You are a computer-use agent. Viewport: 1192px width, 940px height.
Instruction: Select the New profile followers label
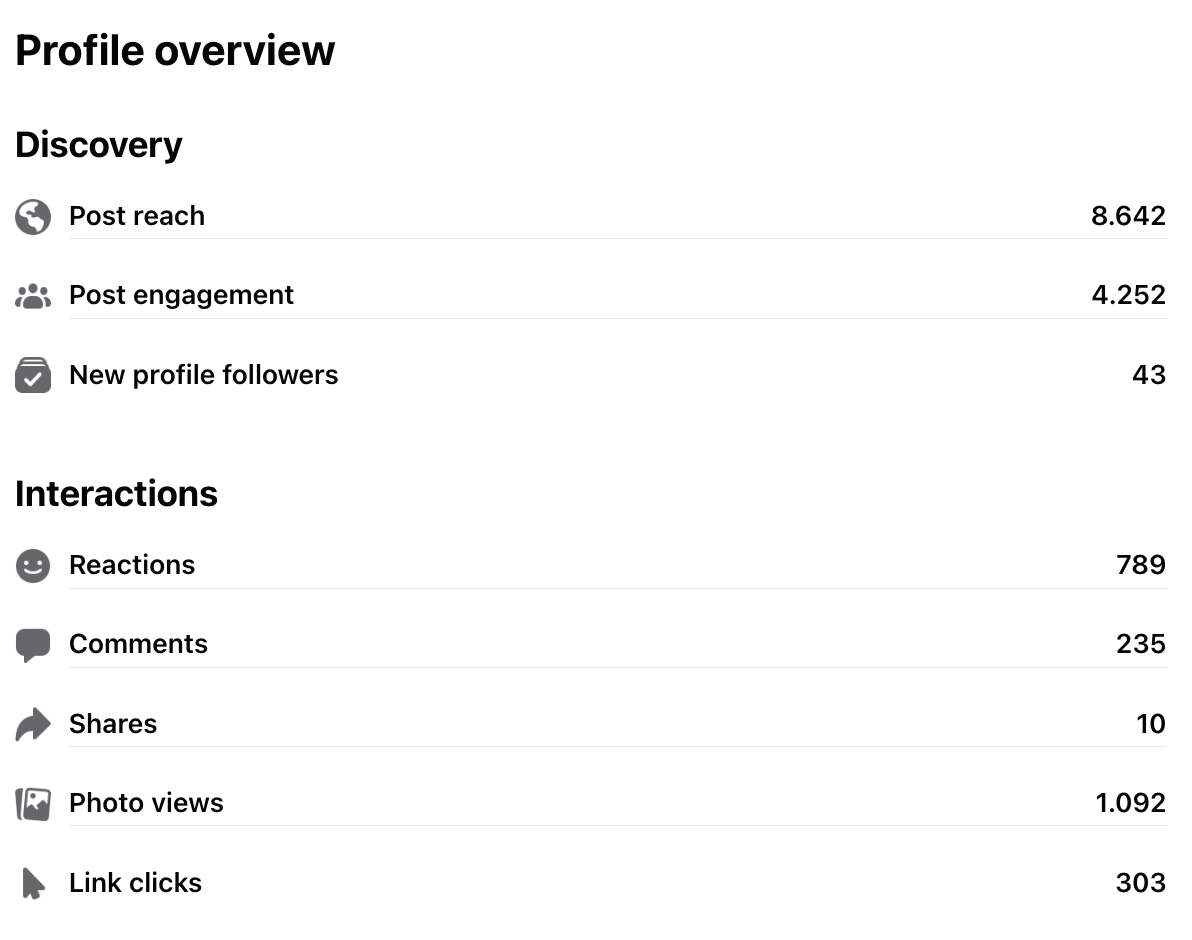(203, 375)
